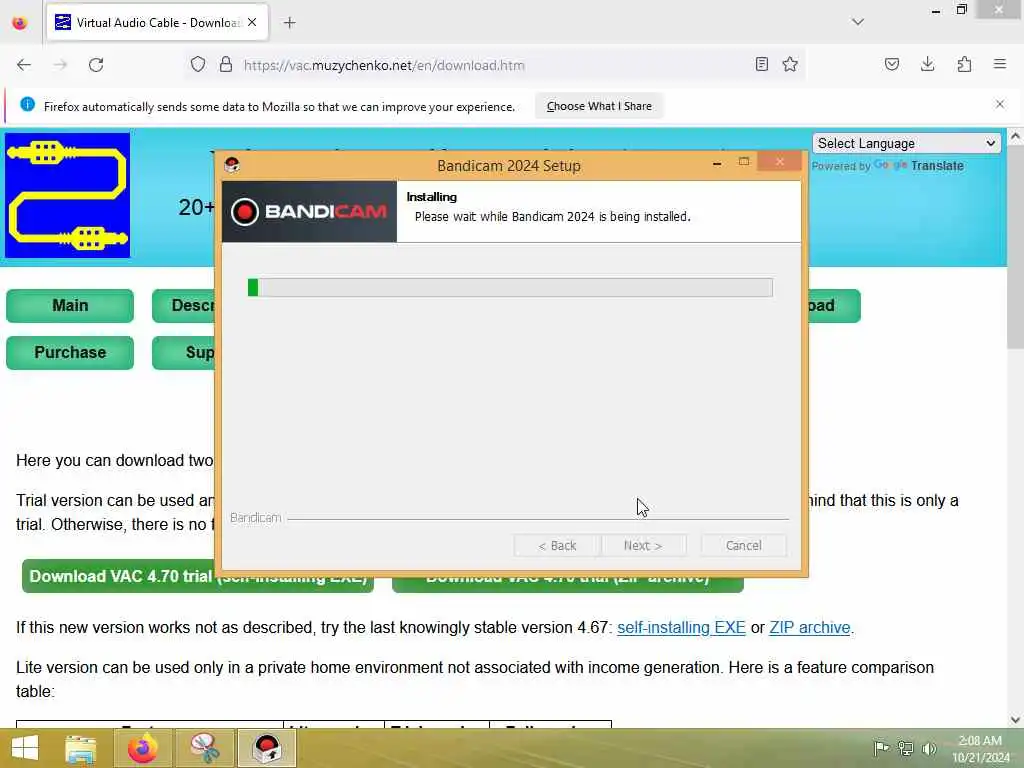
Task: Click the Firefox forward arrow
Action: [60, 65]
